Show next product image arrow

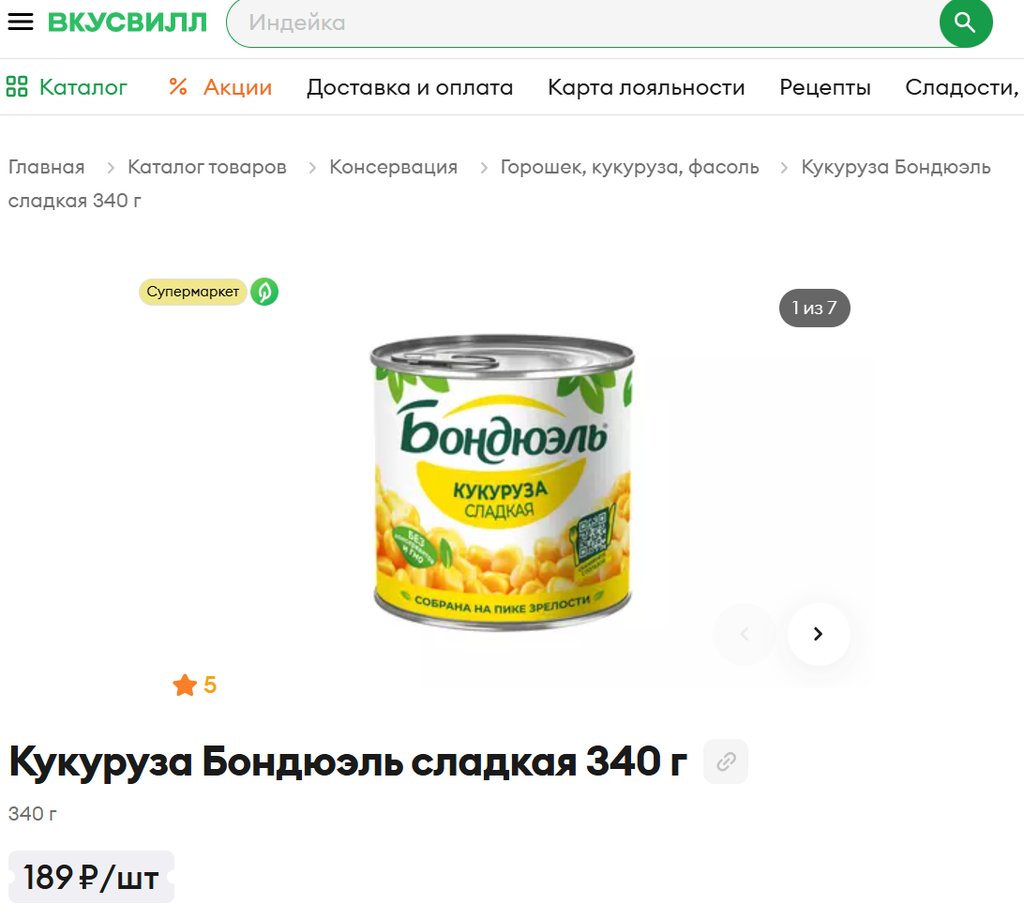[818, 634]
